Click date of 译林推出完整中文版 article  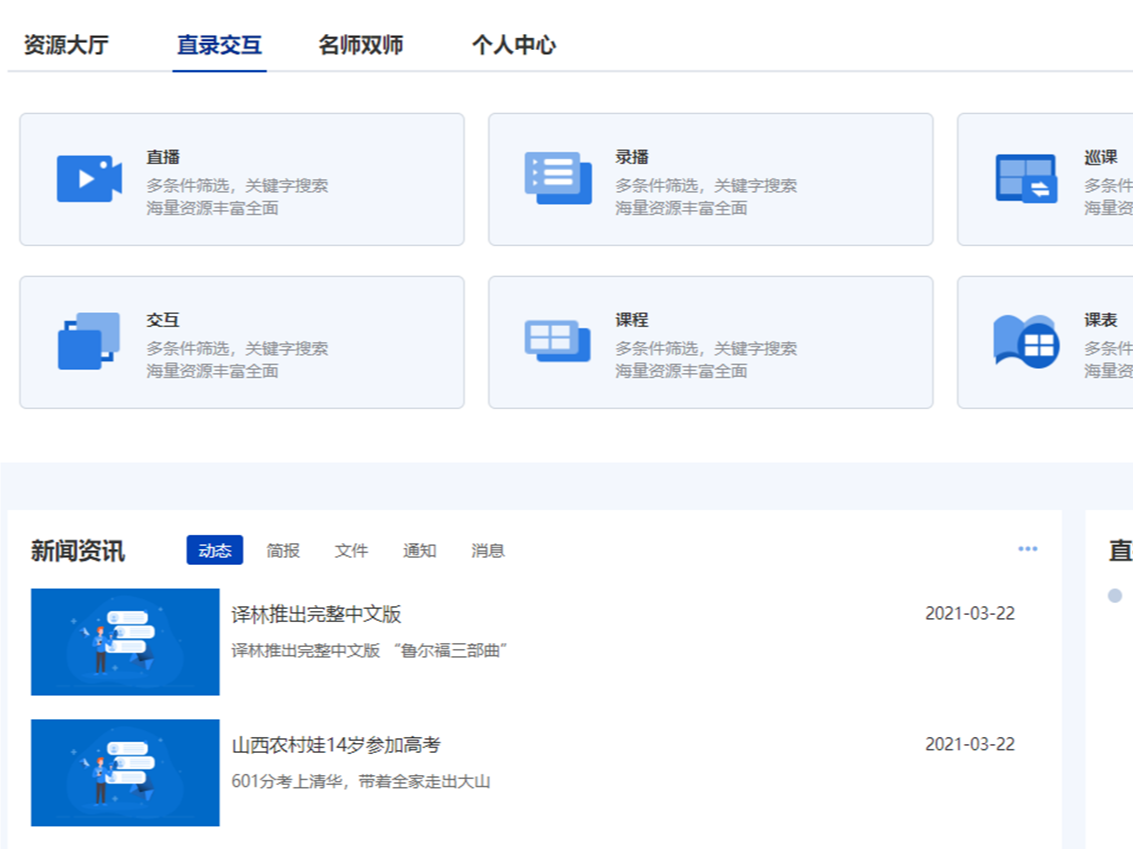point(970,613)
